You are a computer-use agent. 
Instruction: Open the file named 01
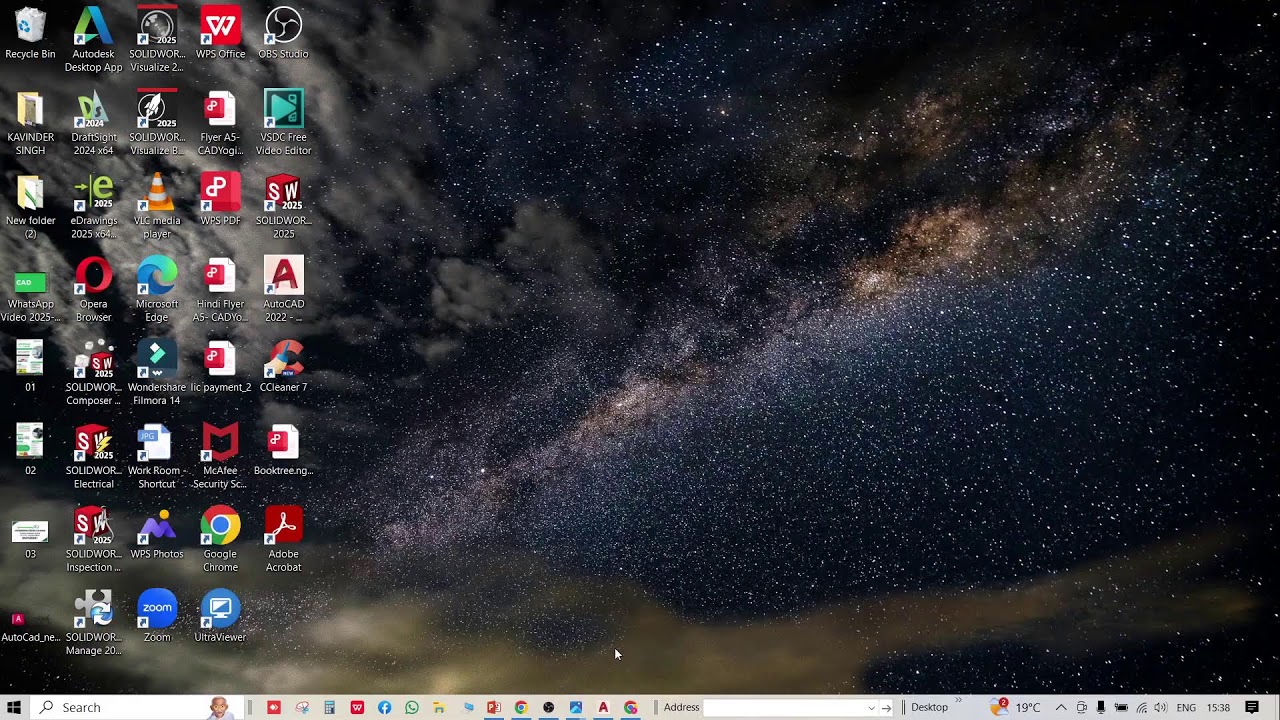[30, 367]
